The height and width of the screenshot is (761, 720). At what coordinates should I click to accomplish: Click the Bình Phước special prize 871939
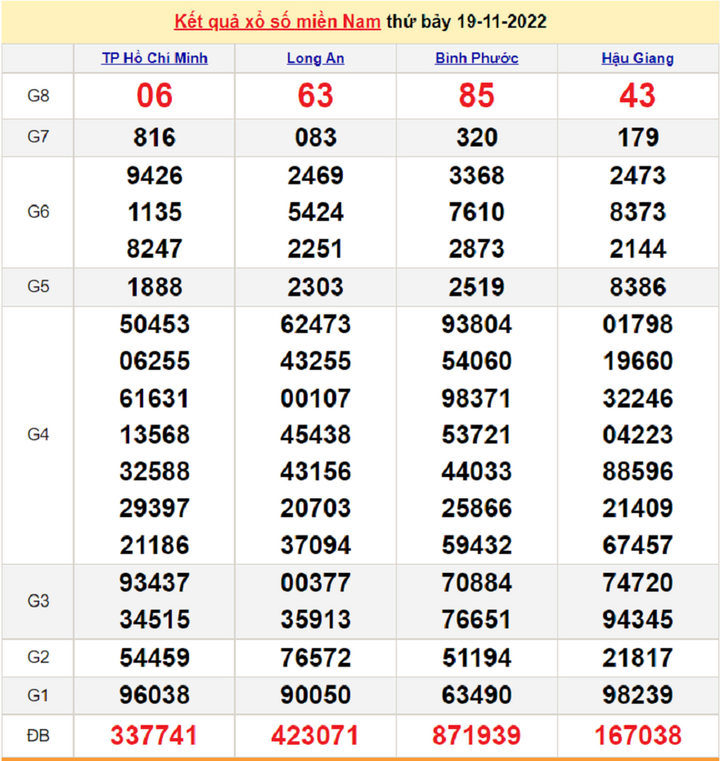point(476,736)
